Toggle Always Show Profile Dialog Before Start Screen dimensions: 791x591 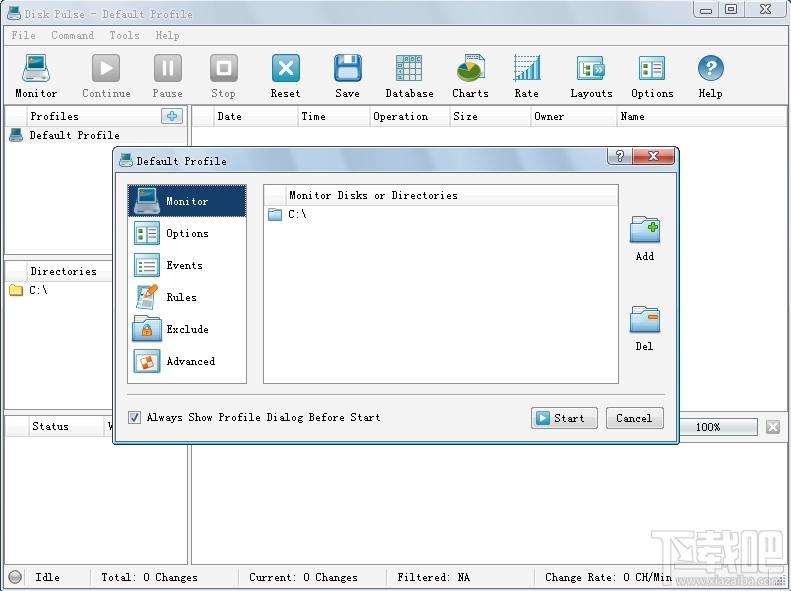pyautogui.click(x=134, y=418)
